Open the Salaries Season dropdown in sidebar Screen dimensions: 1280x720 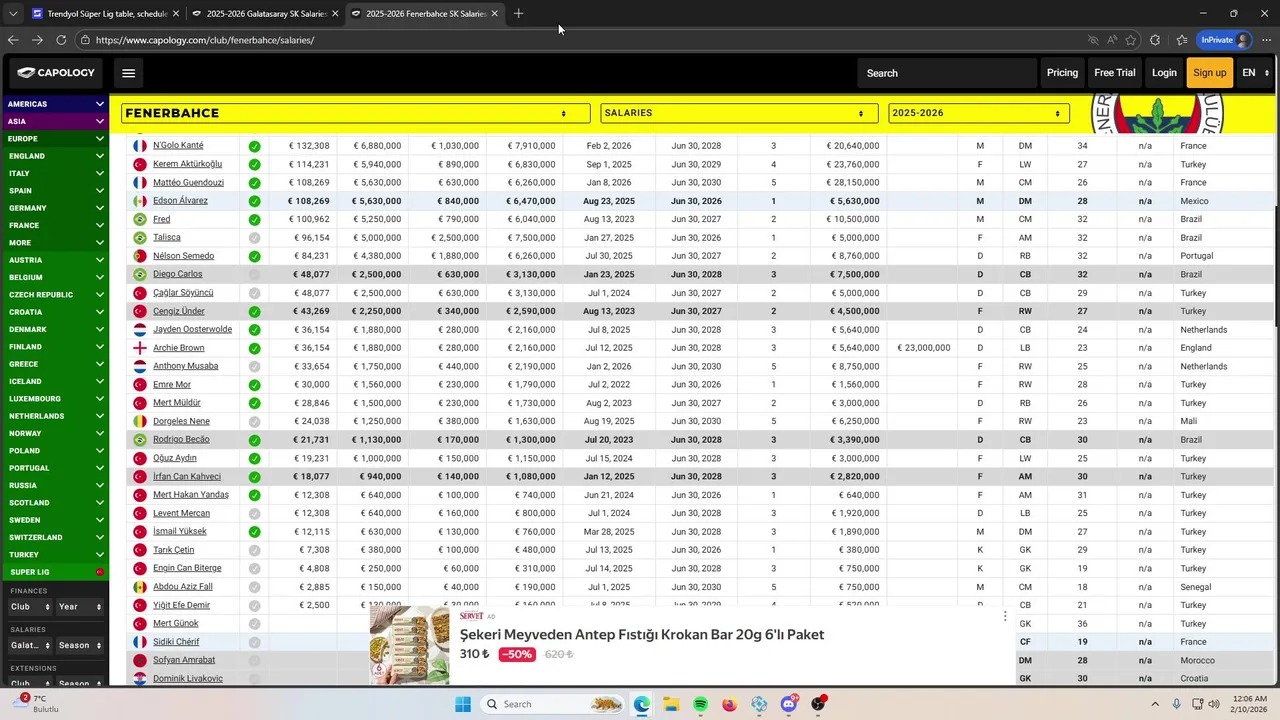pyautogui.click(x=80, y=645)
